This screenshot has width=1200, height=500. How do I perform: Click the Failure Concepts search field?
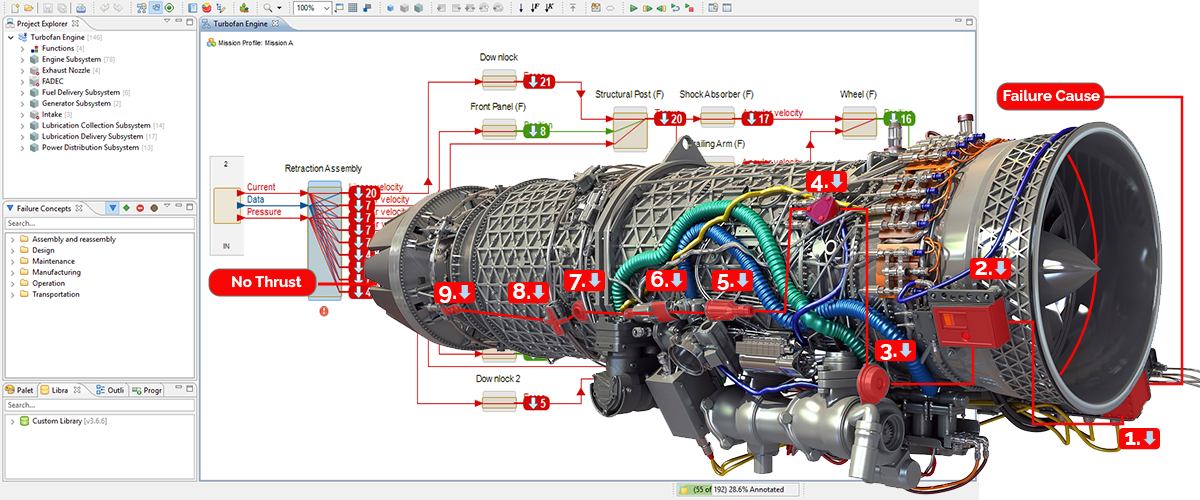[x=98, y=223]
